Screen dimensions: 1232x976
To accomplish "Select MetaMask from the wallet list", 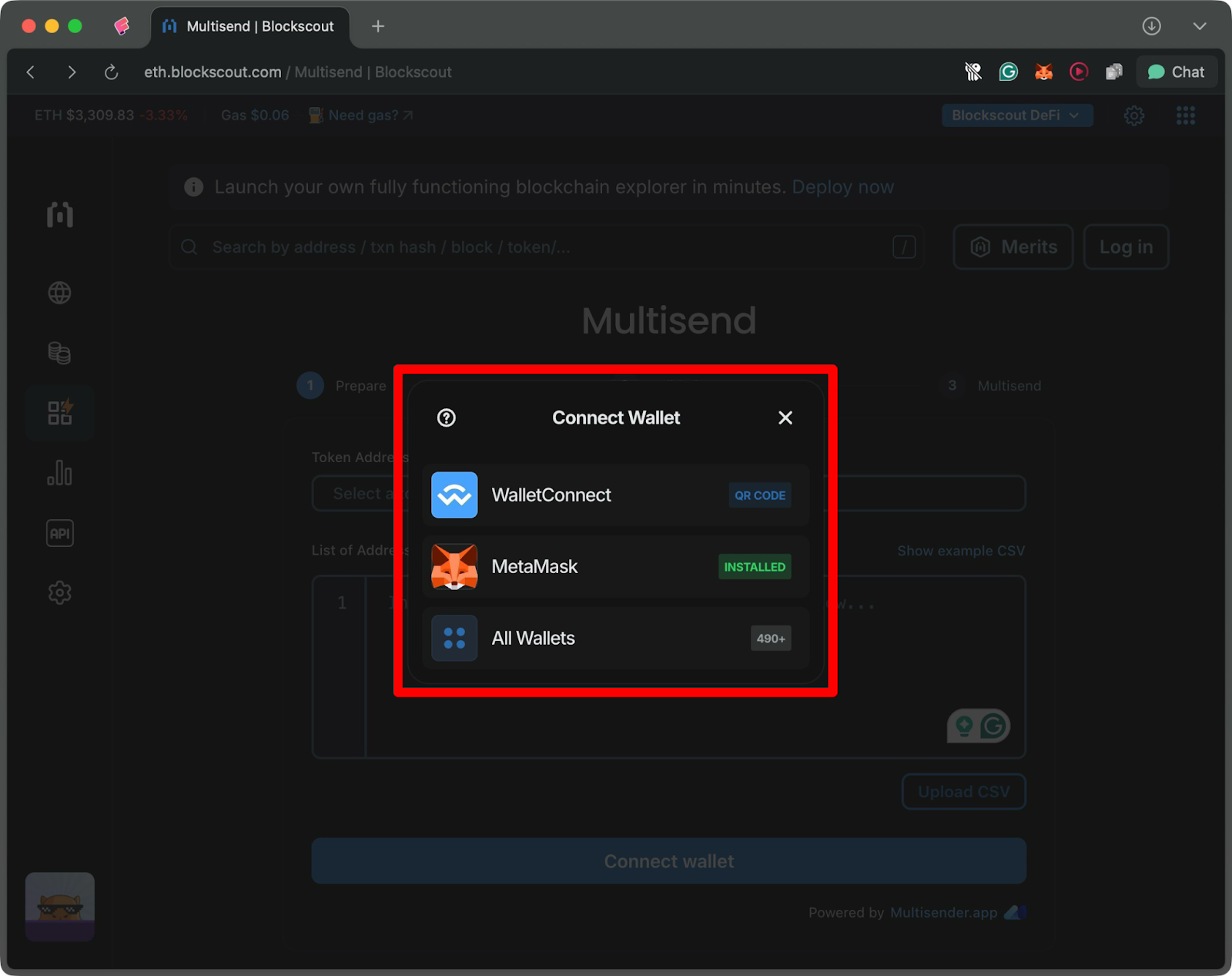I will [x=614, y=566].
